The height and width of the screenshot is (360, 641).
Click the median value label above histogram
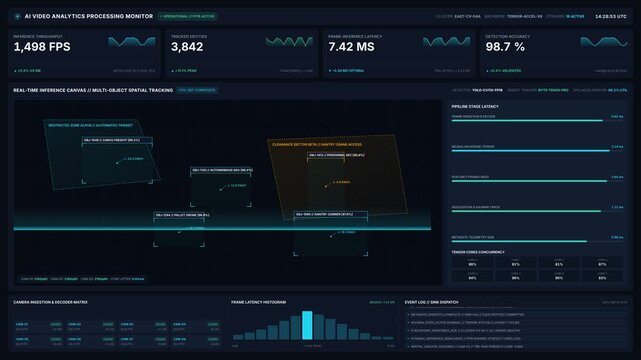coord(382,302)
